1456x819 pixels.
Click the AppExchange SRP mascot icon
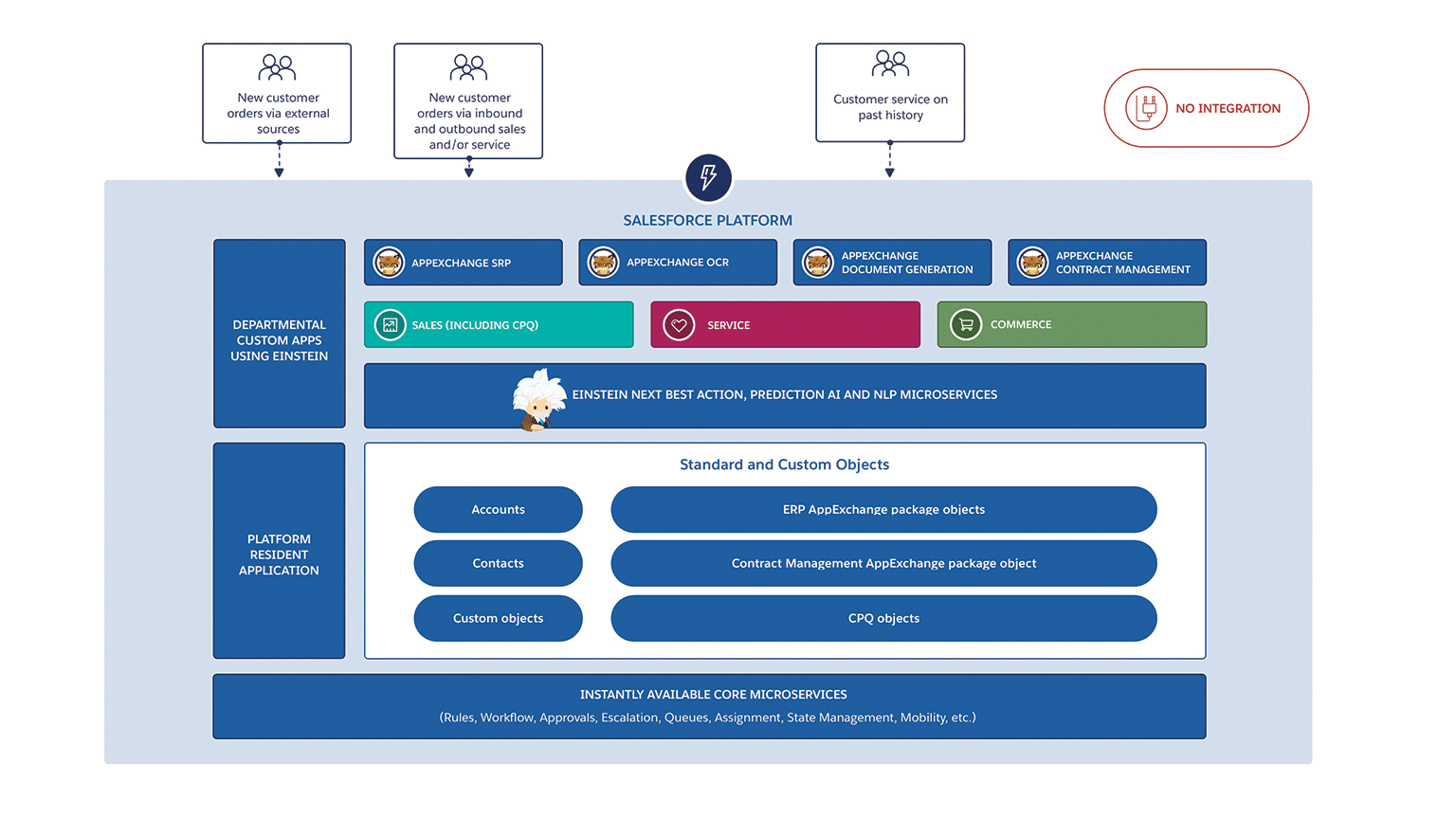point(389,263)
